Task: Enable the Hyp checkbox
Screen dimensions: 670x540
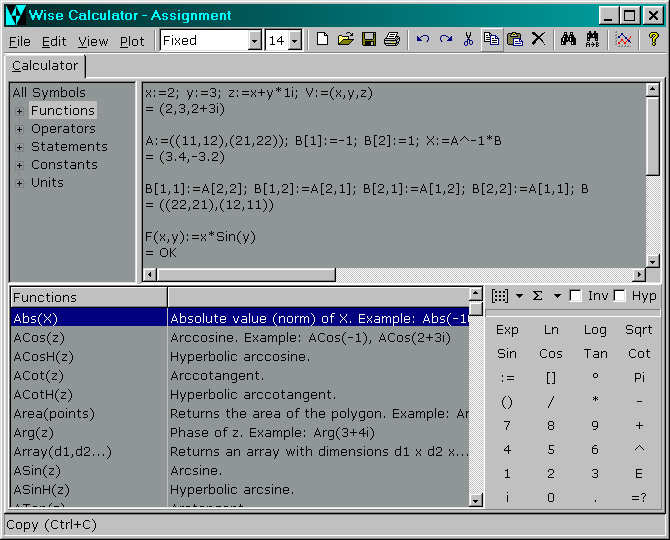Action: (619, 296)
